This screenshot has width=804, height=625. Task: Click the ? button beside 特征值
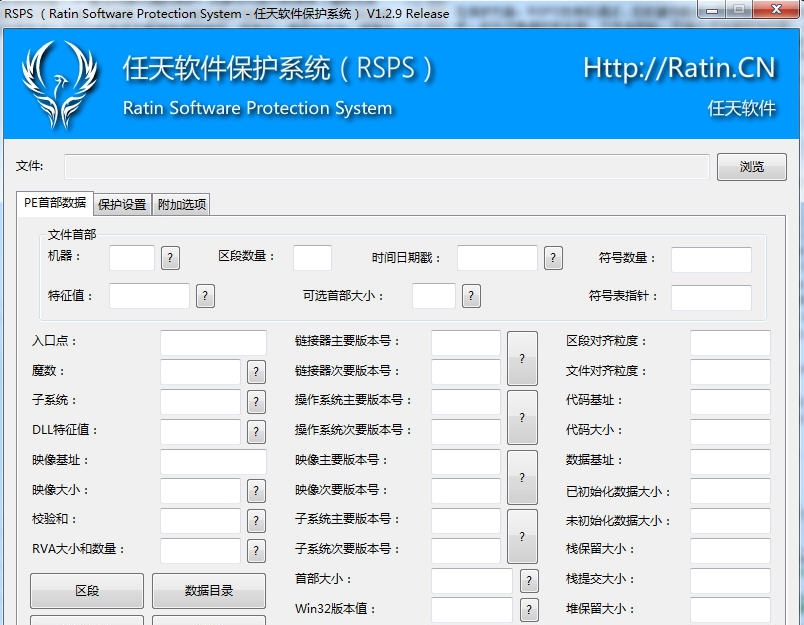(x=205, y=296)
